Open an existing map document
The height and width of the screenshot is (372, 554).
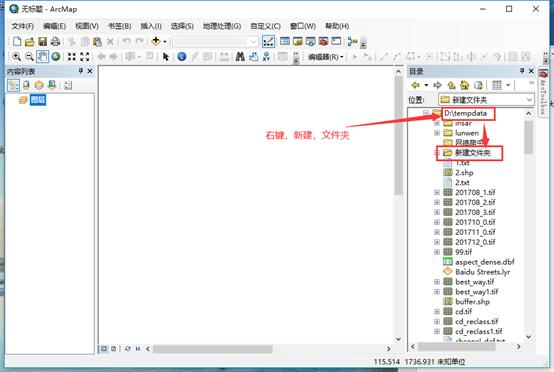point(30,41)
